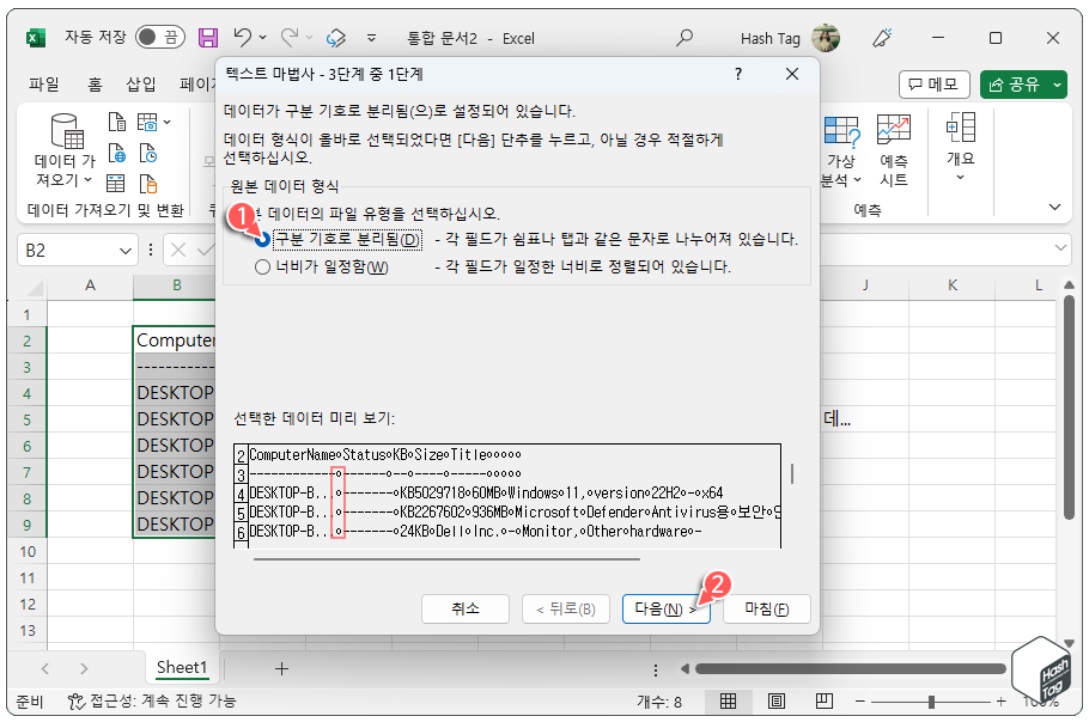This screenshot has height=720, width=1088.
Task: Click the 취소 cancel button
Action: click(x=465, y=609)
